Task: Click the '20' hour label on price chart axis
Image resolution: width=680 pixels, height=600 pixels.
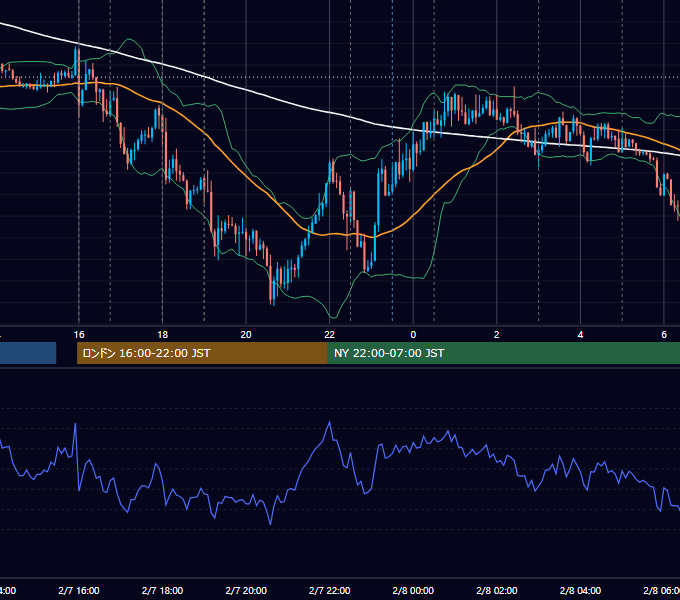Action: [x=246, y=335]
